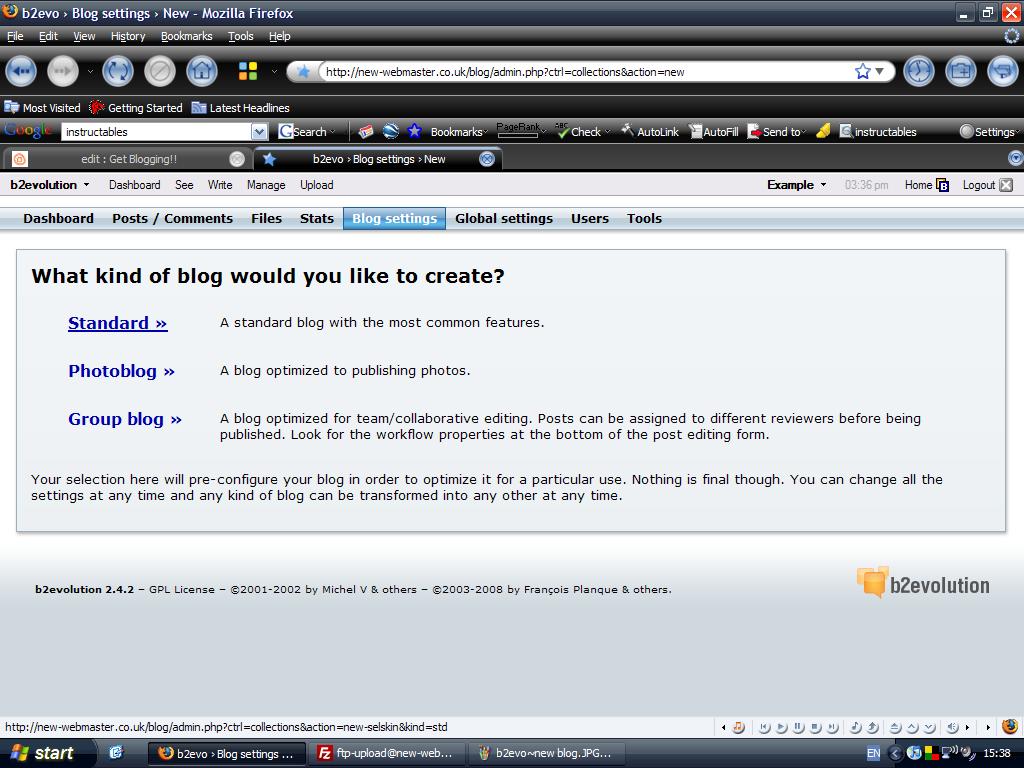The image size is (1024, 768).
Task: Click the volume speaker icon in status bar
Action: (x=953, y=727)
